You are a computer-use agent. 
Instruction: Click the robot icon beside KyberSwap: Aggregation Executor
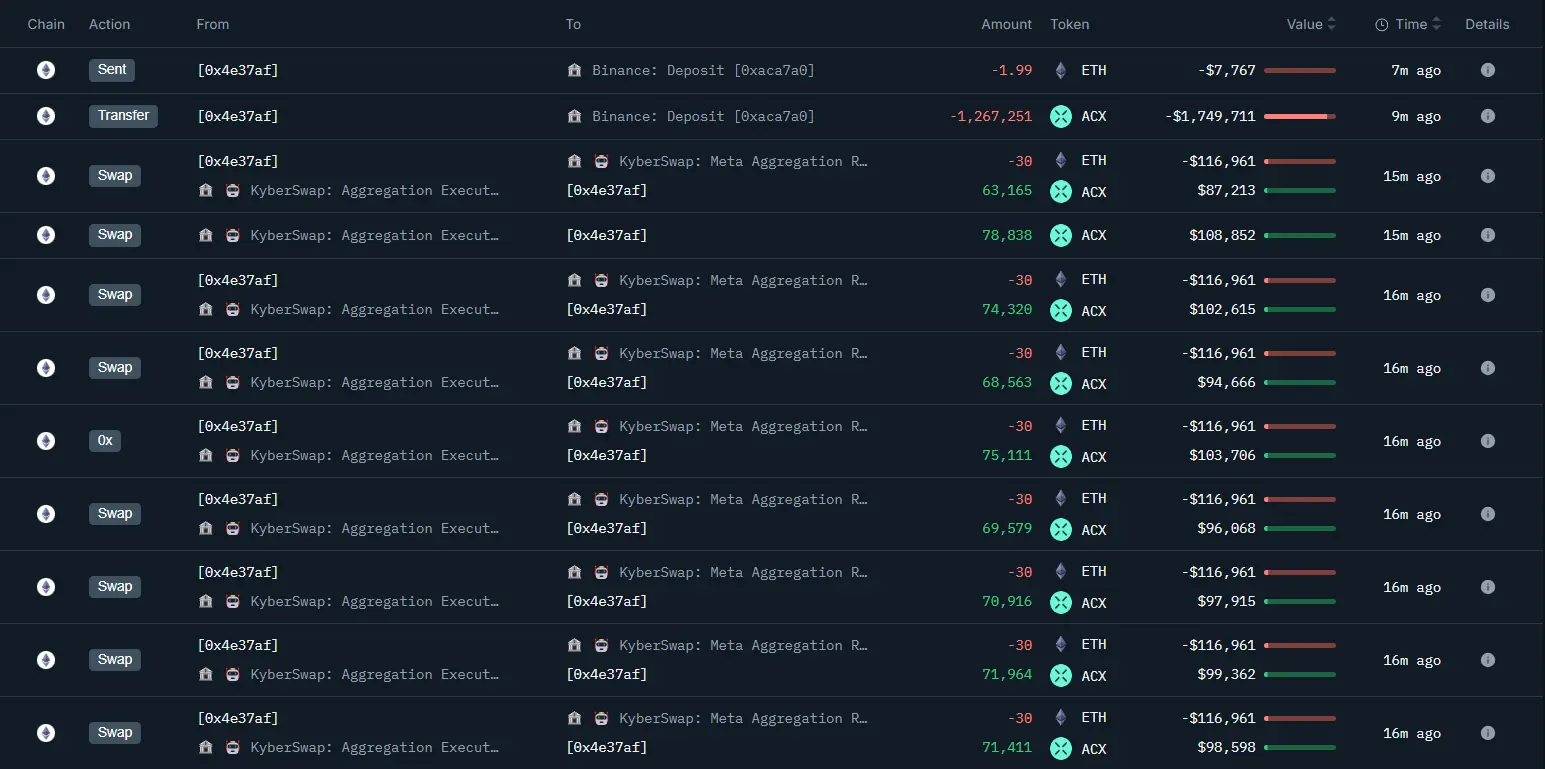point(232,190)
